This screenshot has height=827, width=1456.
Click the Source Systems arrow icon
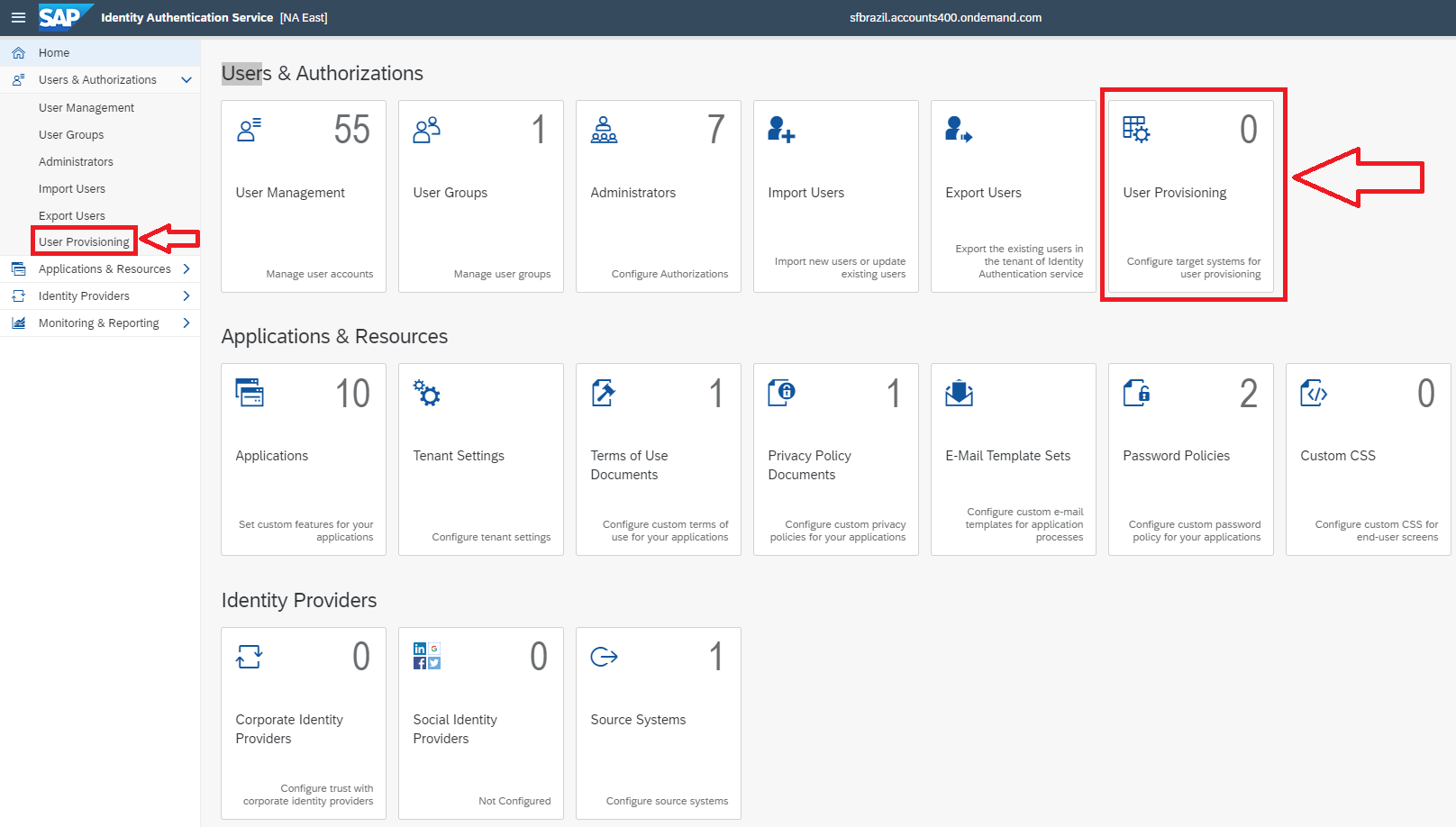click(605, 657)
